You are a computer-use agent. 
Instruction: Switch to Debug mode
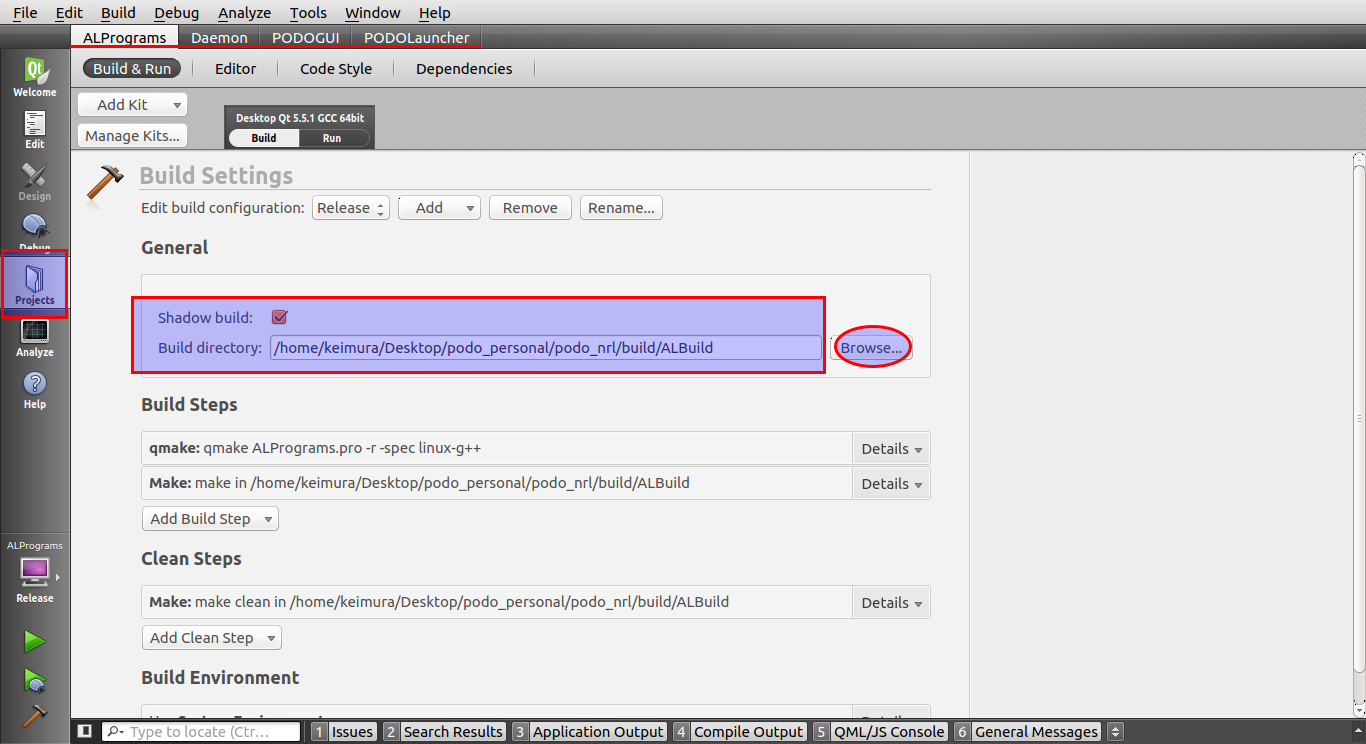click(x=35, y=232)
